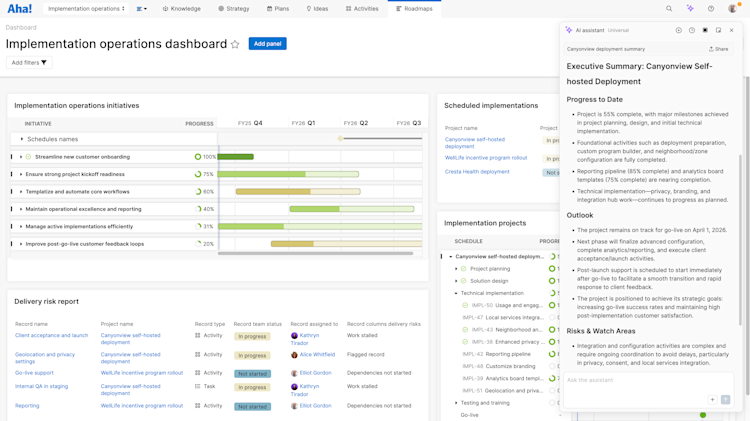
Task: Click the completed check icon for IMPL-38
Action: coord(465,342)
